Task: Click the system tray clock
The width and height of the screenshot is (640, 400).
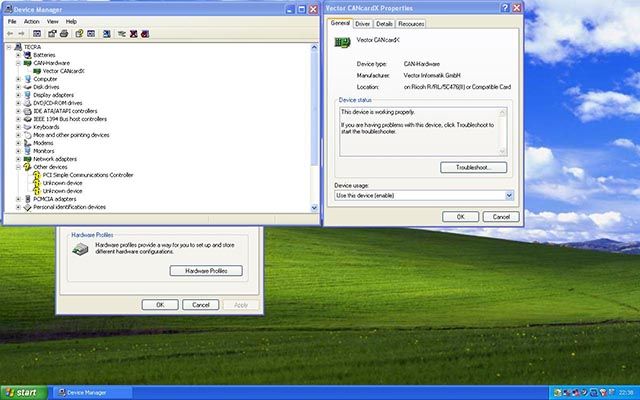Action: 626,393
